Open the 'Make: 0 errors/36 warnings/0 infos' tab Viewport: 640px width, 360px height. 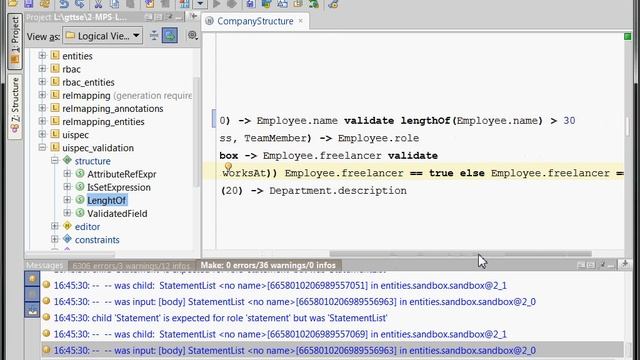click(x=268, y=265)
